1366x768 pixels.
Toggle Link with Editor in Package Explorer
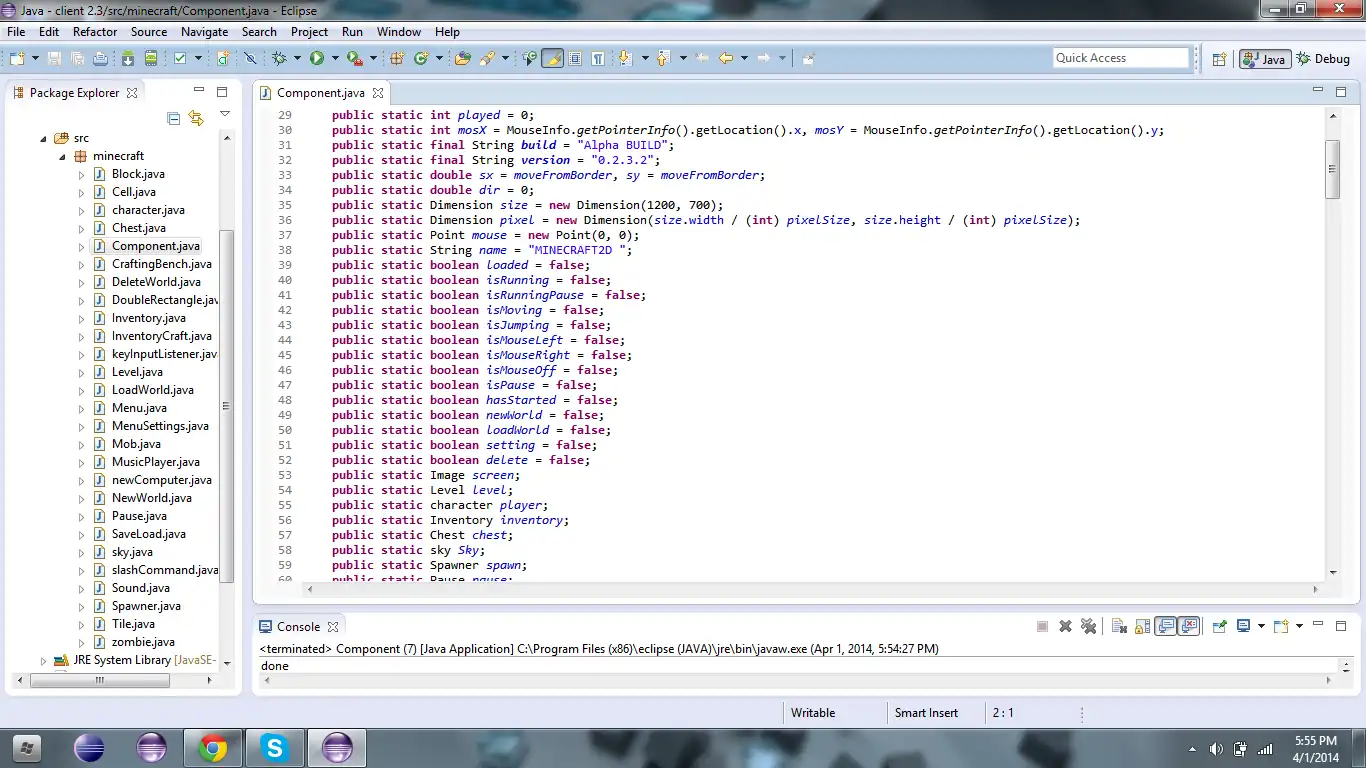[x=196, y=118]
